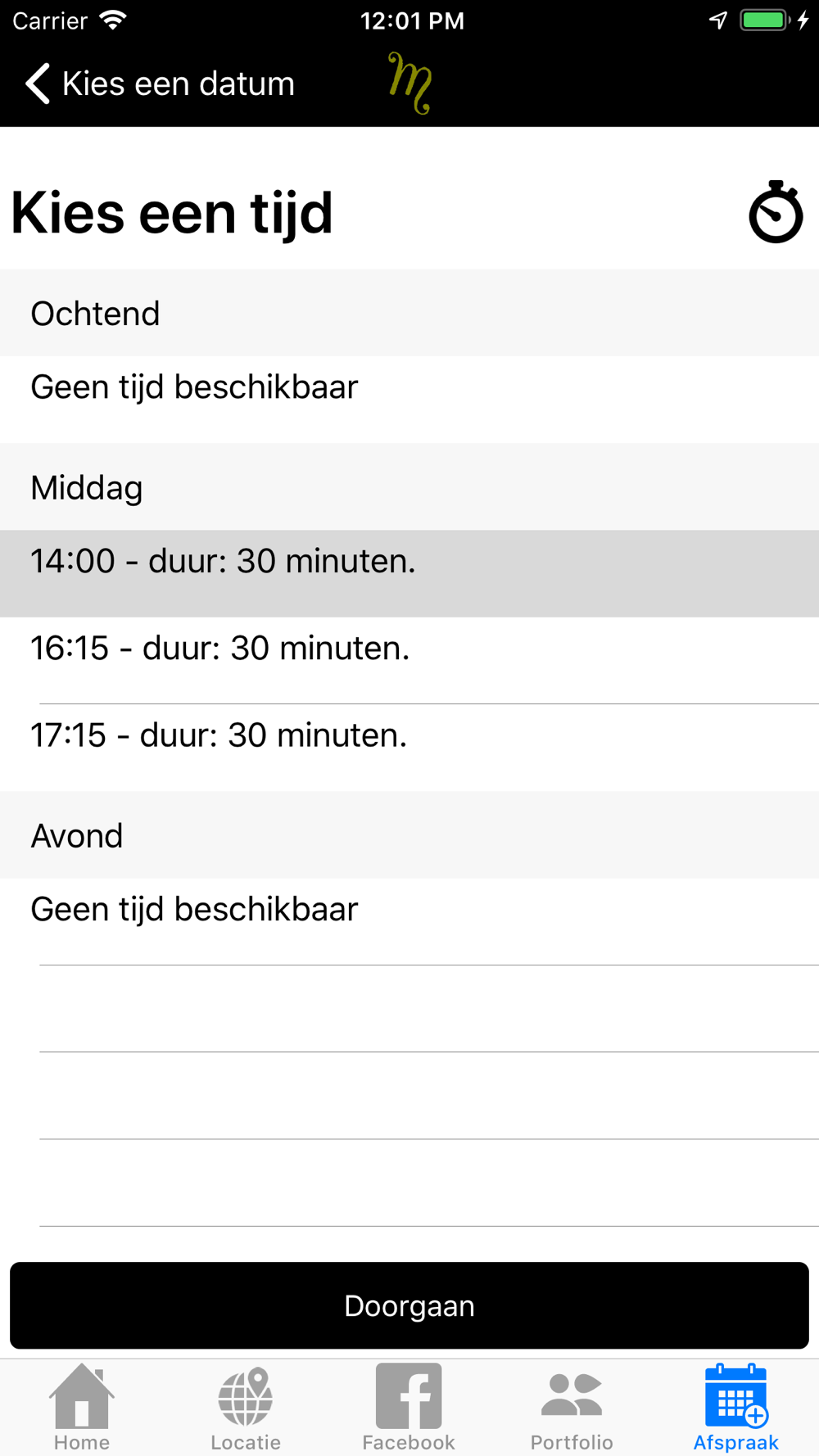Tap the Wi-Fi status icon

113,20
